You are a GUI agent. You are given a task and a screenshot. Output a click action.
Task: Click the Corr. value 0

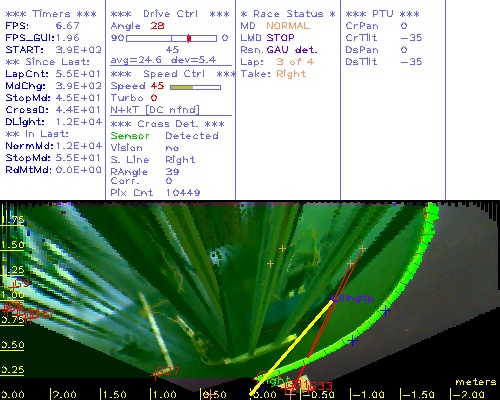(x=169, y=181)
